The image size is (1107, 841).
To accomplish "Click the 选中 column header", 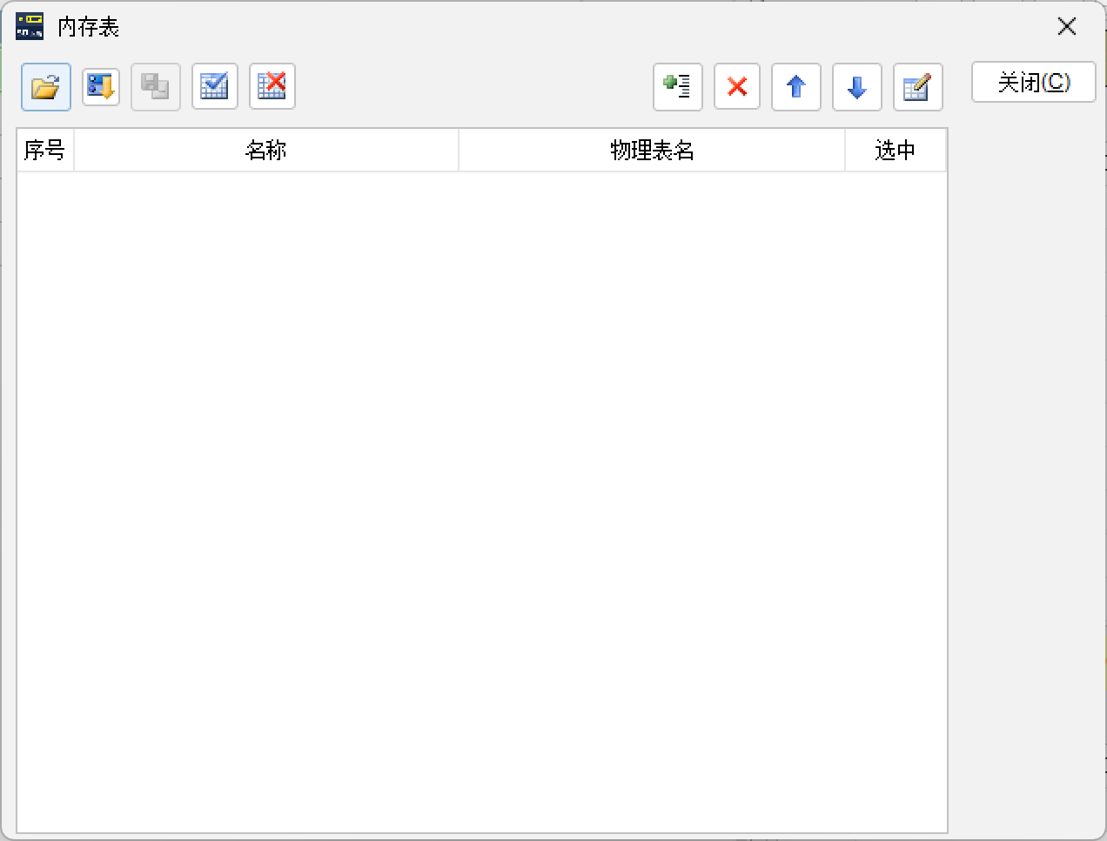I will click(895, 150).
